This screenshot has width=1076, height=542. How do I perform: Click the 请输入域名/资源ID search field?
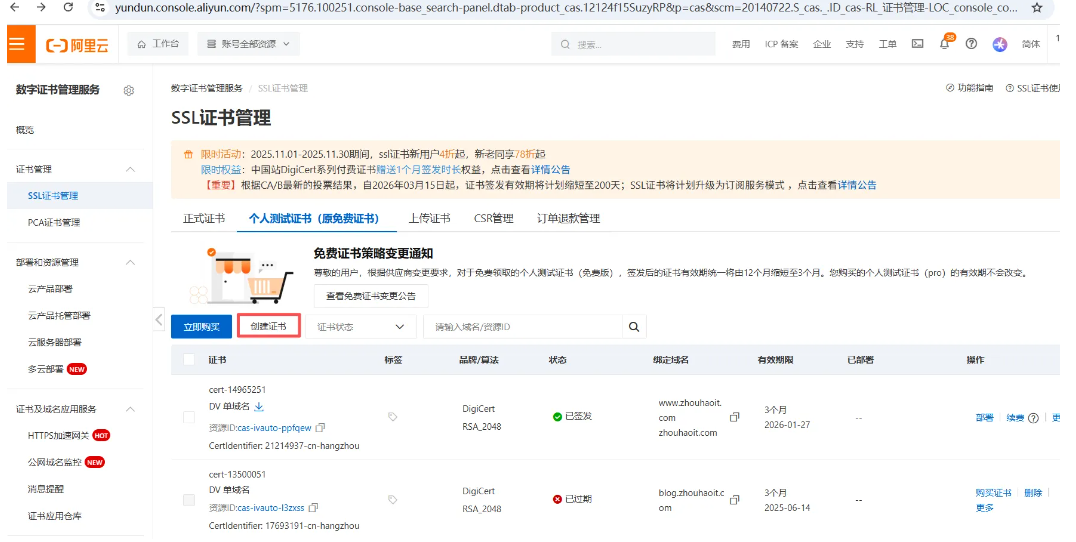click(520, 327)
